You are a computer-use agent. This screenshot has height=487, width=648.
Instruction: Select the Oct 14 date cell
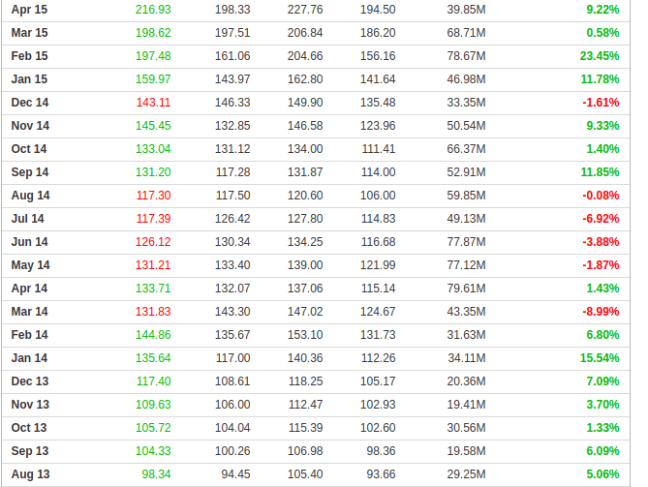(29, 149)
